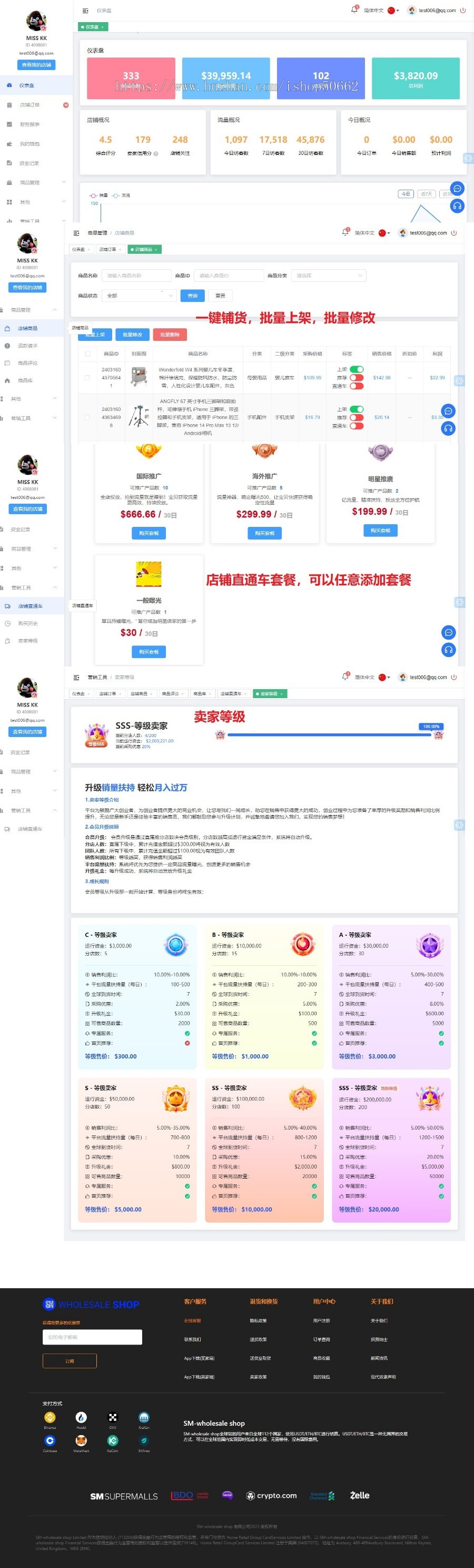Expand 其他 in dashboard sidebar
The height and width of the screenshot is (1568, 474).
(x=36, y=202)
